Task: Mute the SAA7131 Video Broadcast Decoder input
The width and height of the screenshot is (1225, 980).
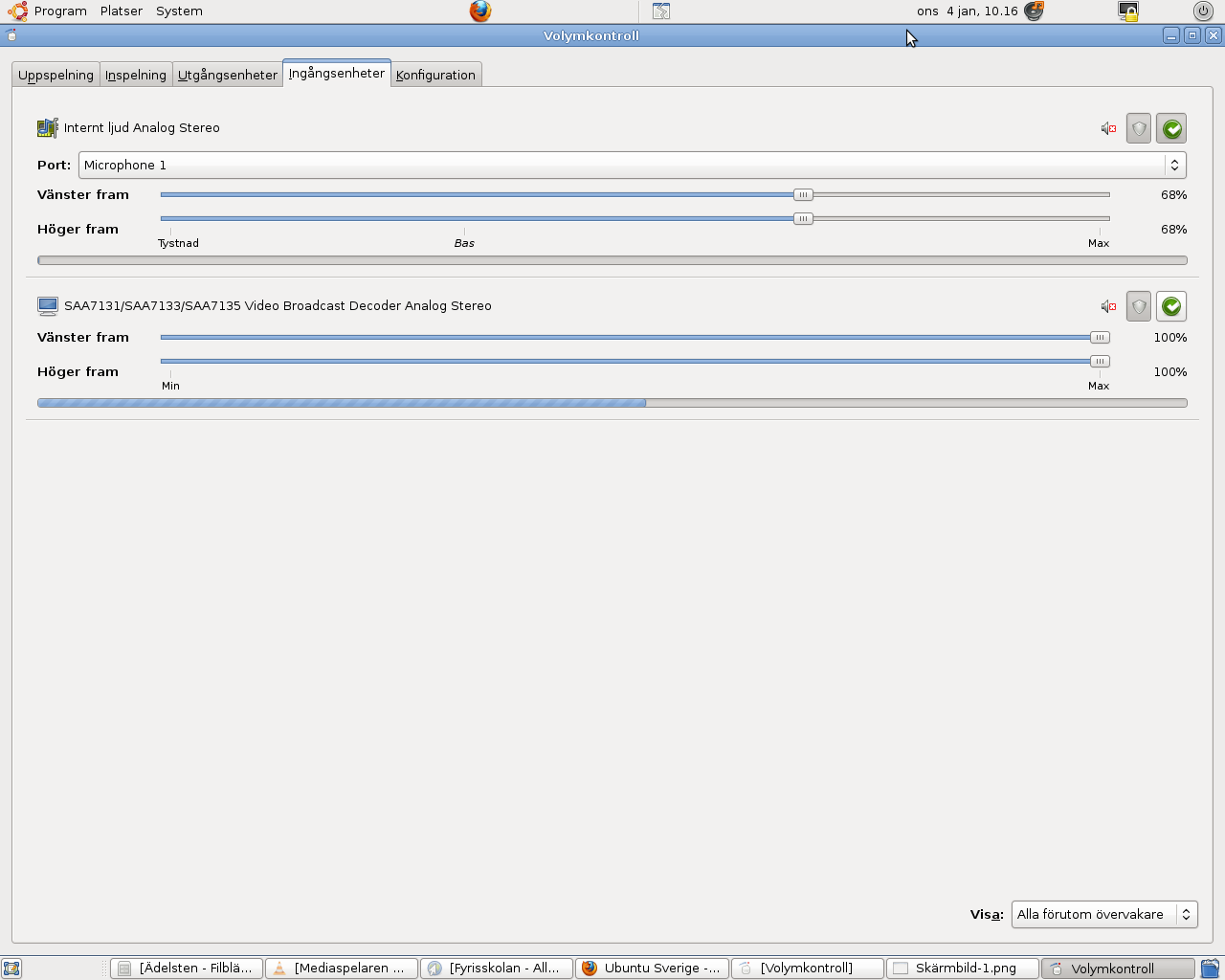Action: [x=1108, y=306]
